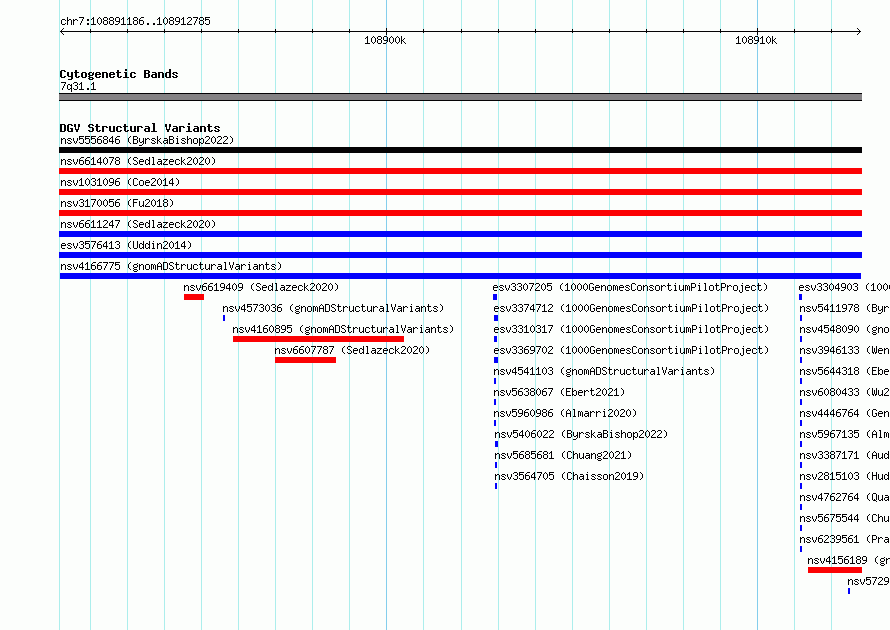Select nsv4548090 variant label
Viewport: 890px width, 630px height.
[844, 329]
